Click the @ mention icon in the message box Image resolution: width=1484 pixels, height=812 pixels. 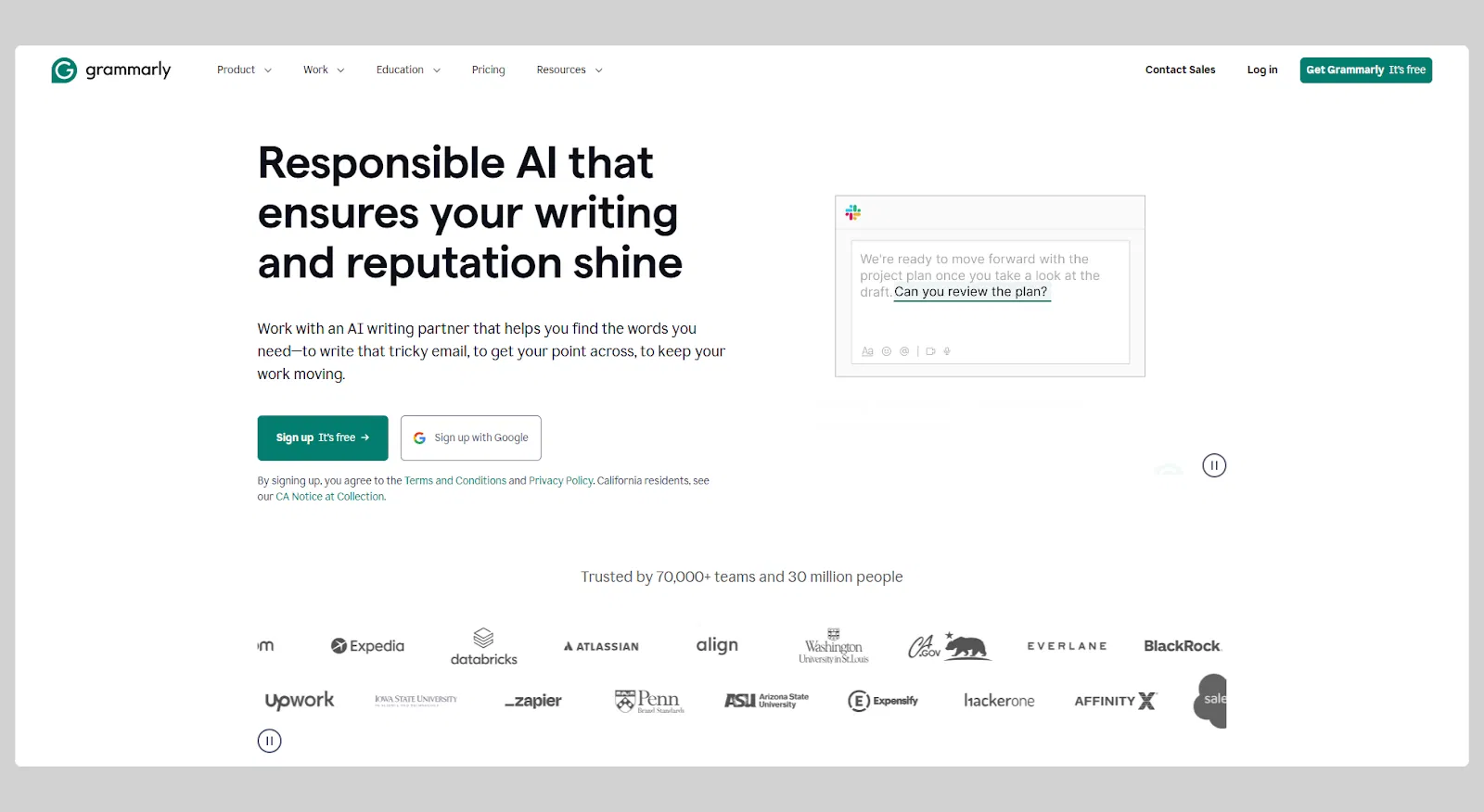point(904,351)
